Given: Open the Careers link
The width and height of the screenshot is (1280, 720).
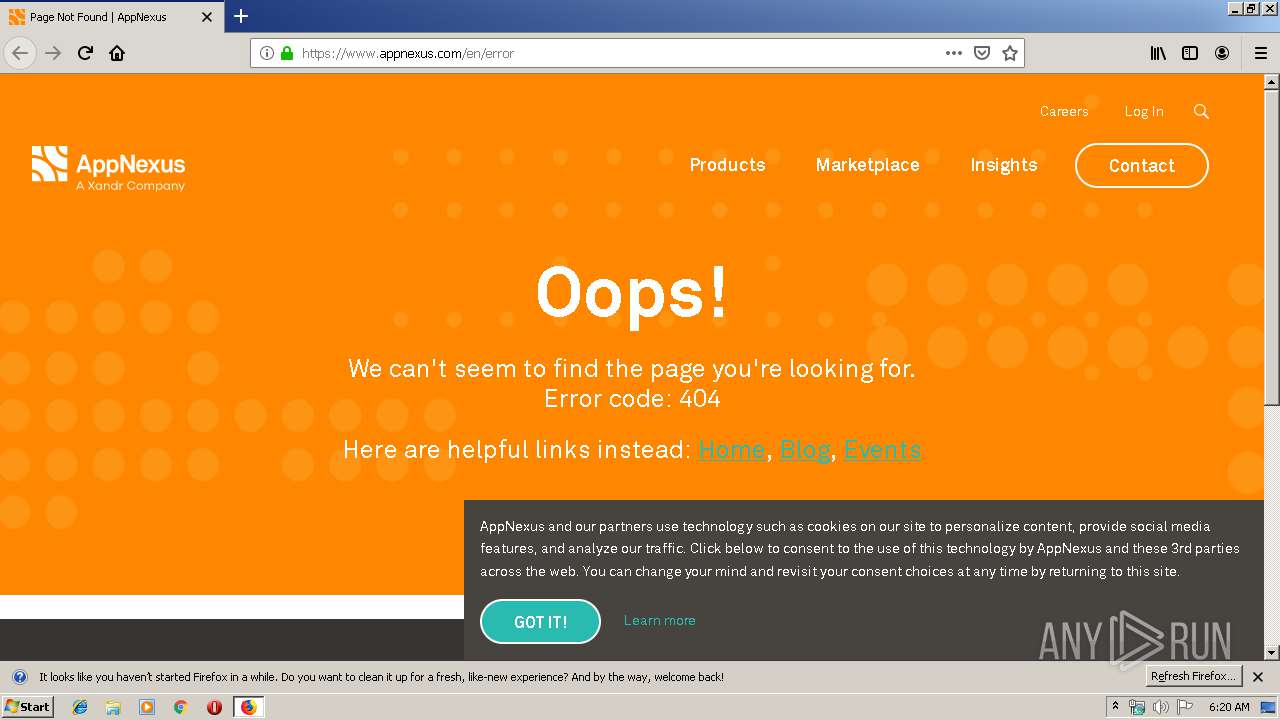Looking at the screenshot, I should pyautogui.click(x=1064, y=111).
